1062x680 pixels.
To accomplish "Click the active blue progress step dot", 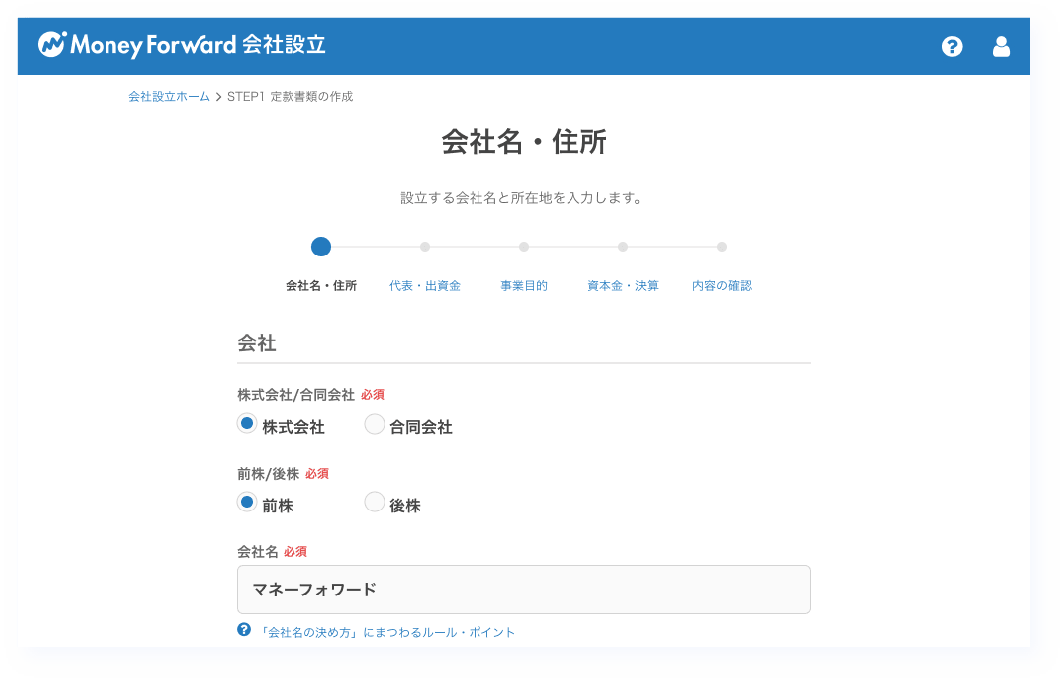I will (321, 247).
